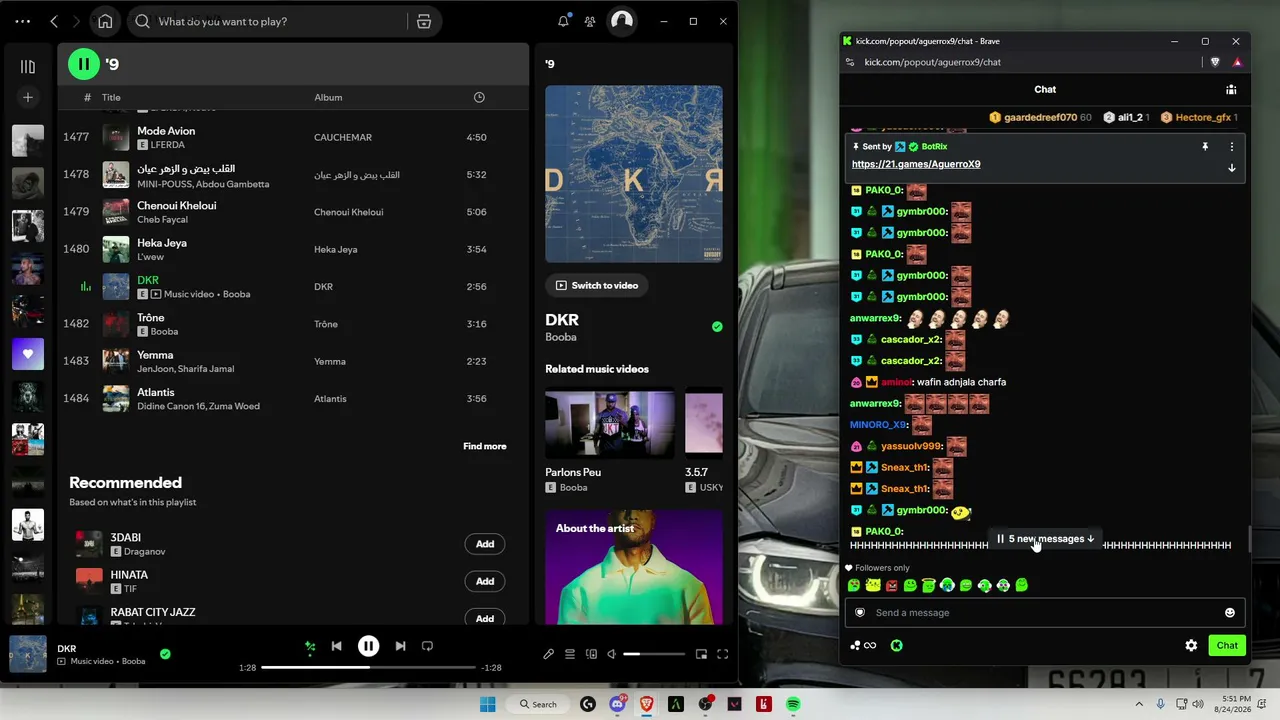Show hidden icons in the system tray
The height and width of the screenshot is (720, 1280).
1139,704
